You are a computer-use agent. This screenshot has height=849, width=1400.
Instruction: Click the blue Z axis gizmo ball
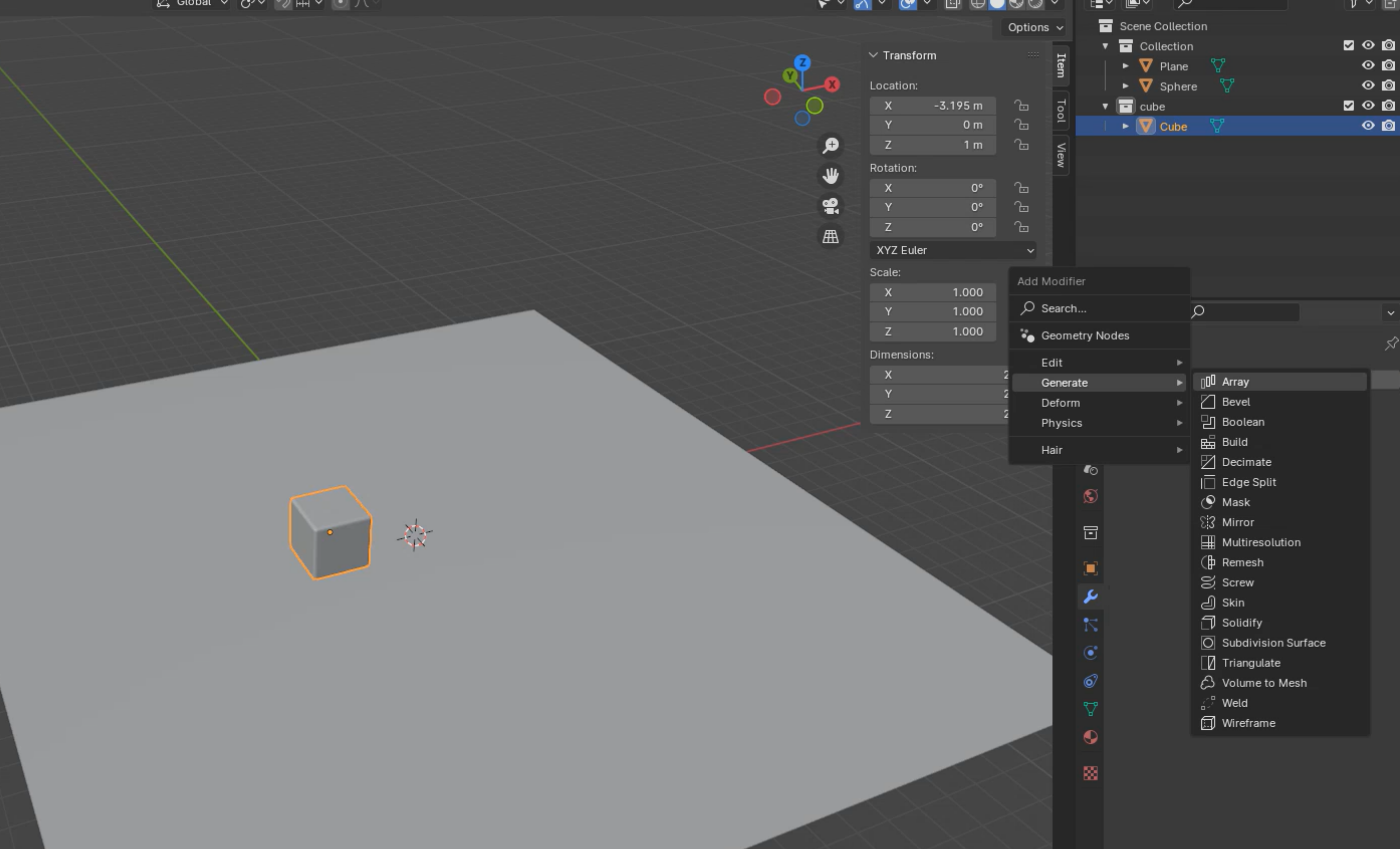802,63
